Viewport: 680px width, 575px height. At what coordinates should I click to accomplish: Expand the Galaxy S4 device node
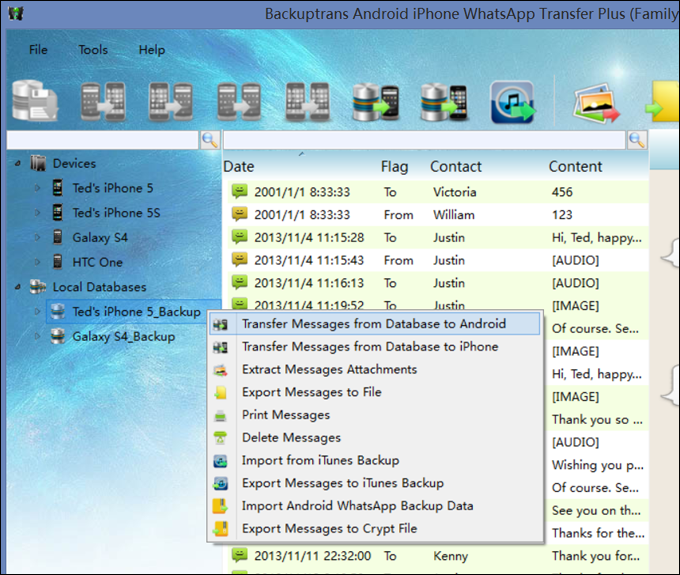[x=37, y=237]
